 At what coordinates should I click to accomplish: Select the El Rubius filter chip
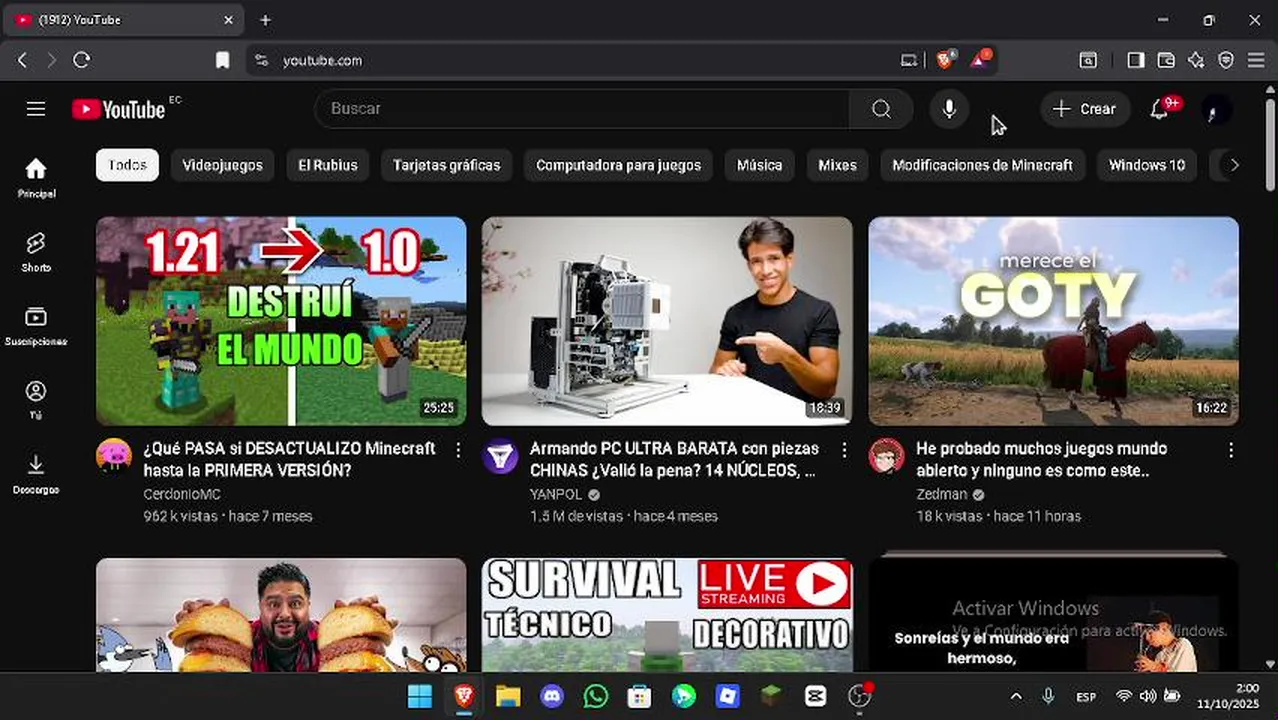coord(328,165)
